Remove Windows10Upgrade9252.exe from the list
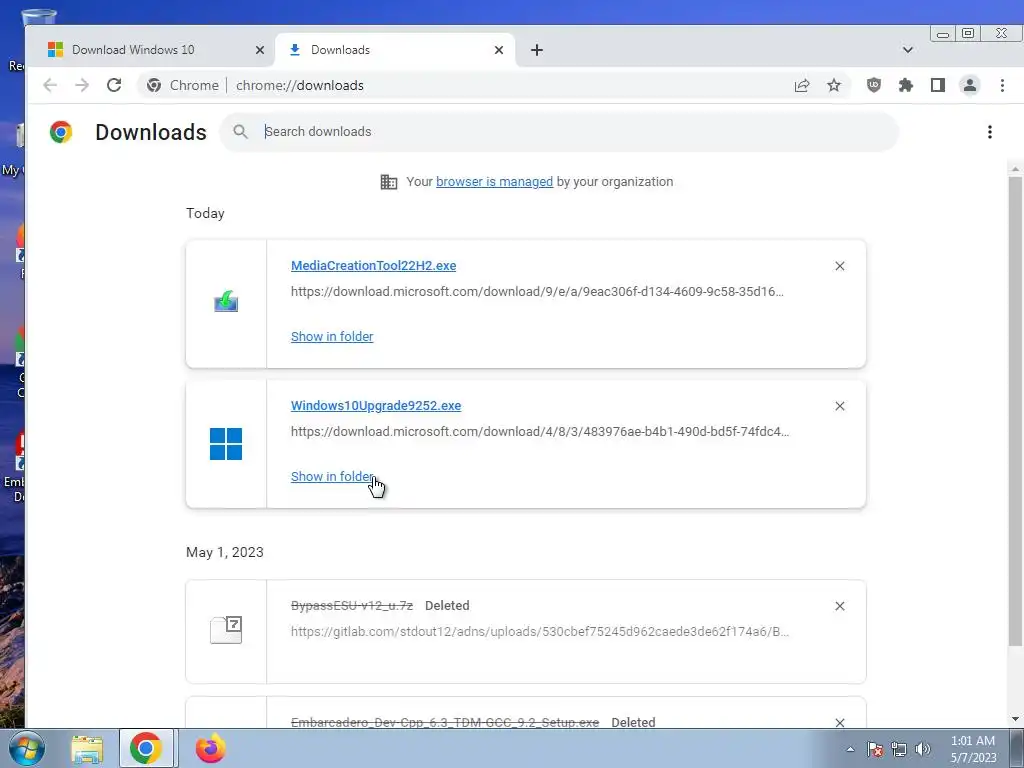1024x768 pixels. [x=840, y=406]
